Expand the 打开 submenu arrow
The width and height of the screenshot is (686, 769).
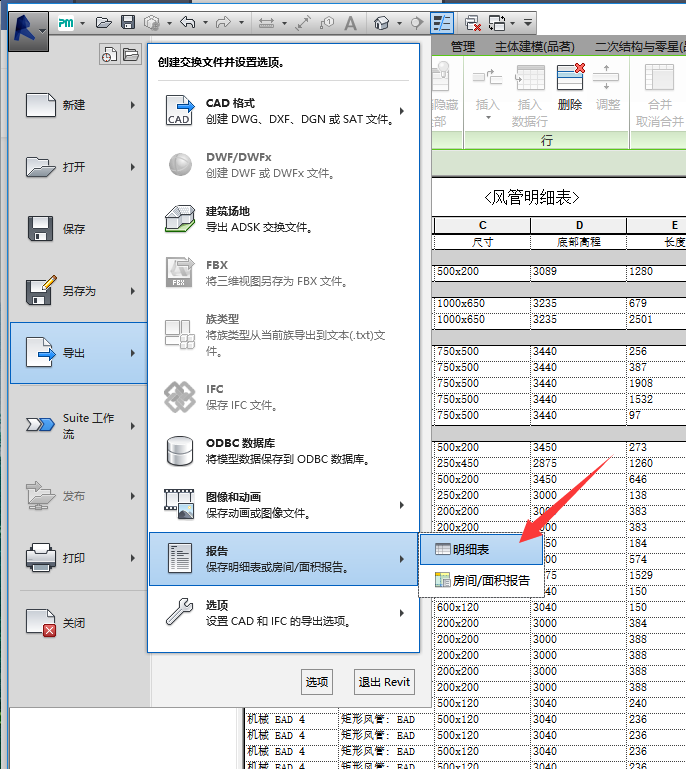coord(133,167)
